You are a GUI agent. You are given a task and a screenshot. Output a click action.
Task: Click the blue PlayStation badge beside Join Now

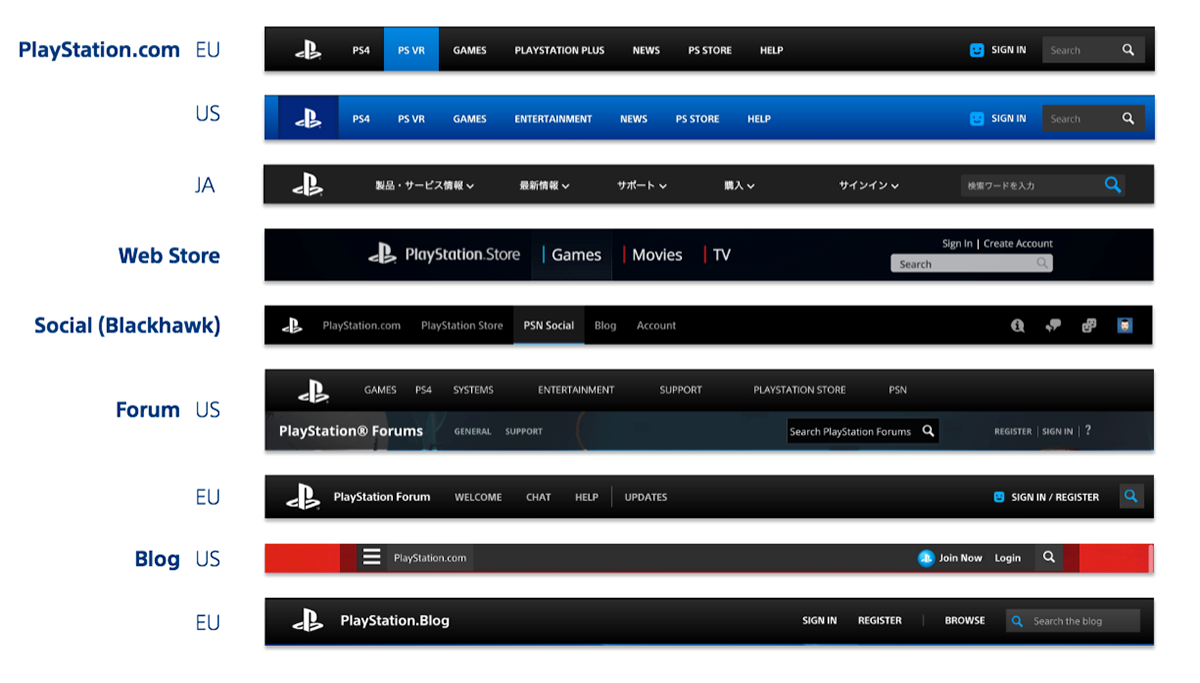pos(926,558)
